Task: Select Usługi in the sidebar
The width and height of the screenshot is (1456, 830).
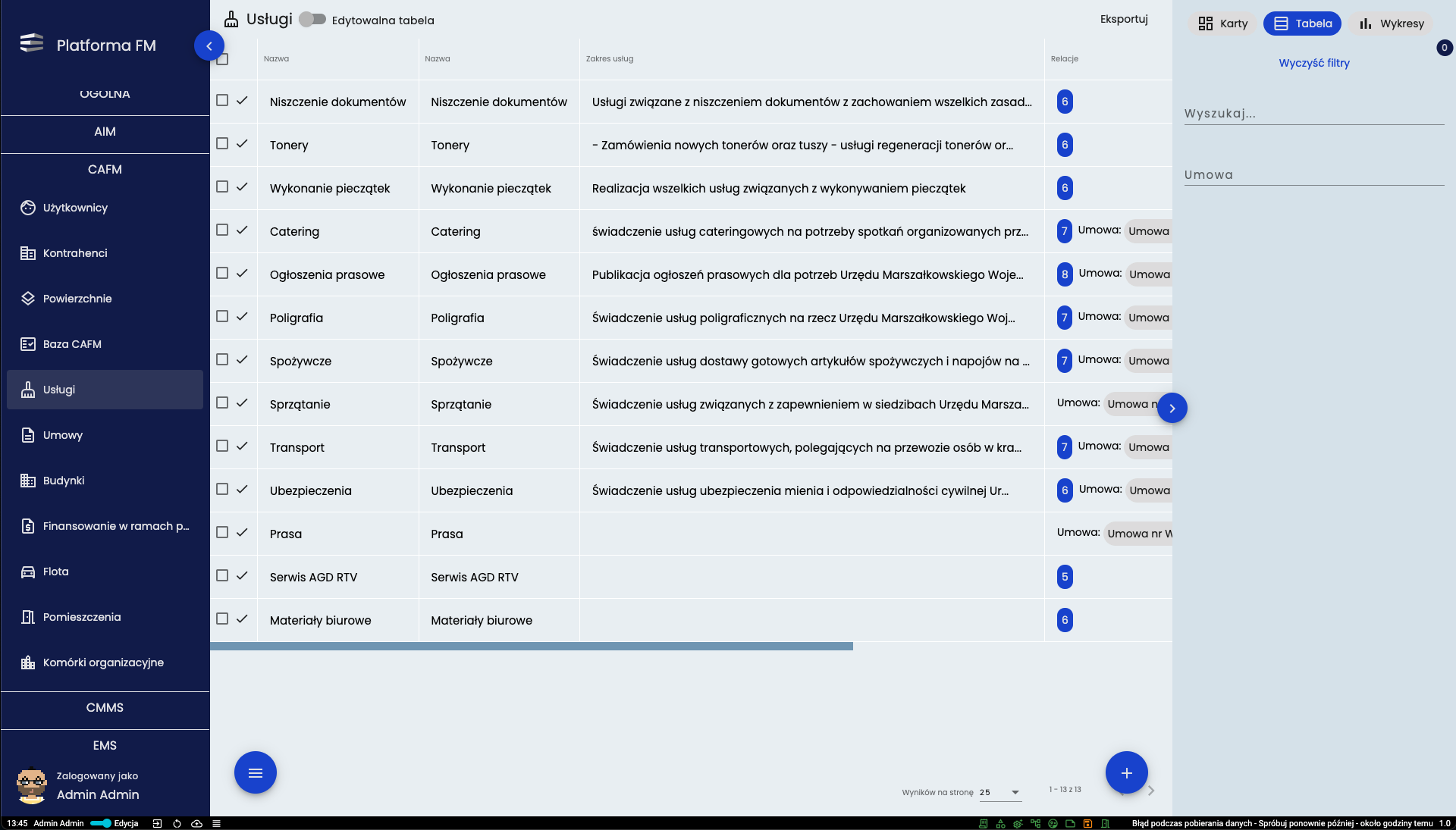Action: pyautogui.click(x=105, y=390)
